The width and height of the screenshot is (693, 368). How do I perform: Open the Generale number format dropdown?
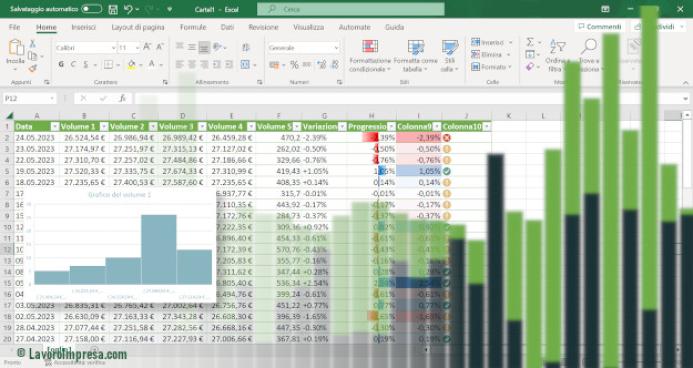[x=336, y=48]
